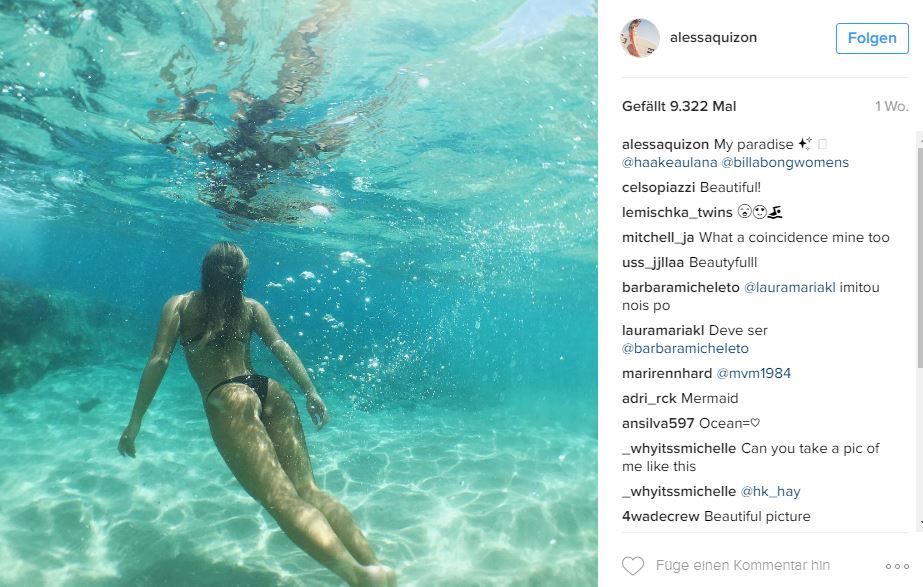Open mitchell_ja commenter profile

pos(658,237)
